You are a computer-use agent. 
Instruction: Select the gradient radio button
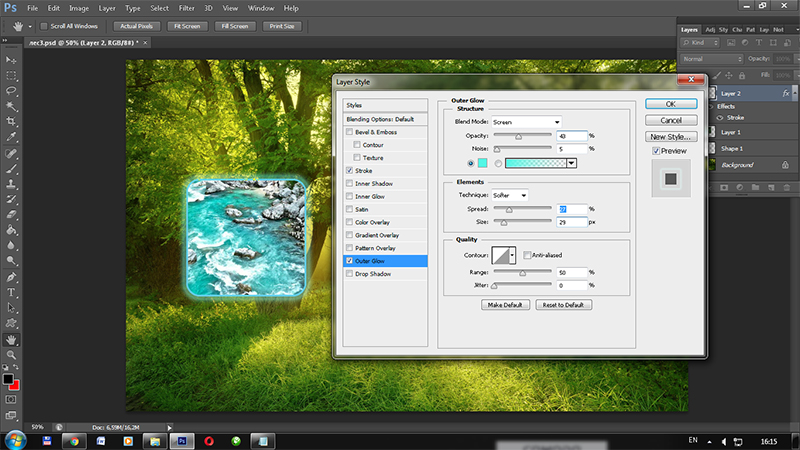click(498, 163)
